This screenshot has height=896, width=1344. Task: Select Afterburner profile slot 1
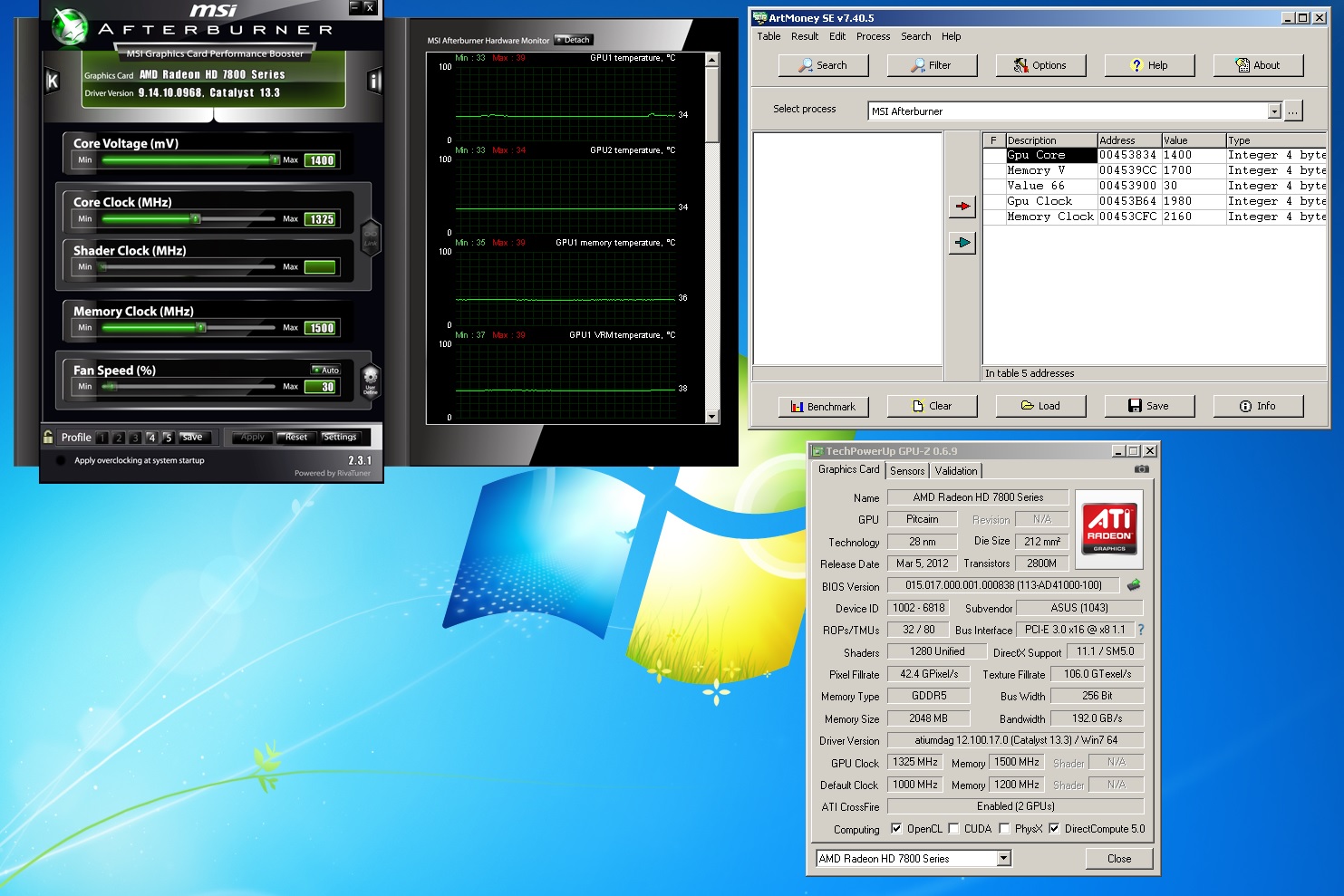102,438
